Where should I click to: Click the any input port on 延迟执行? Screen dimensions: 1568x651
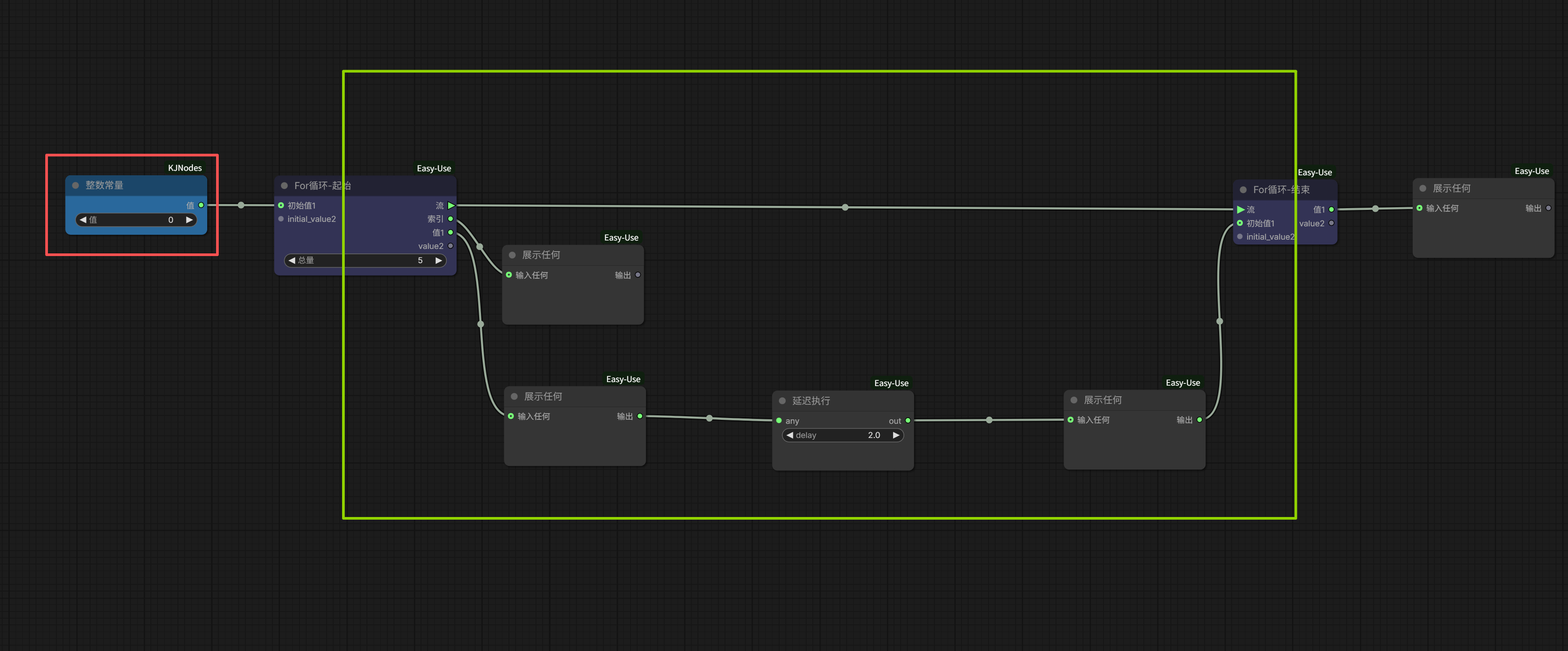[779, 421]
